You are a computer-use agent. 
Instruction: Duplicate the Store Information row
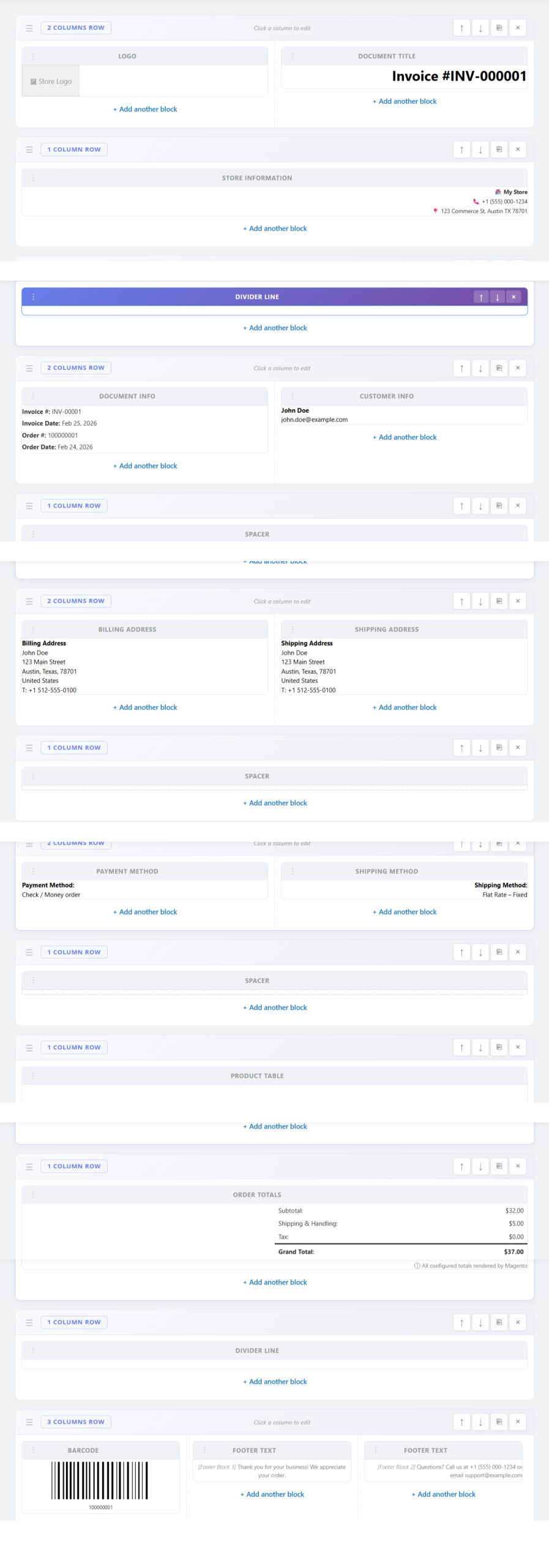coord(499,149)
